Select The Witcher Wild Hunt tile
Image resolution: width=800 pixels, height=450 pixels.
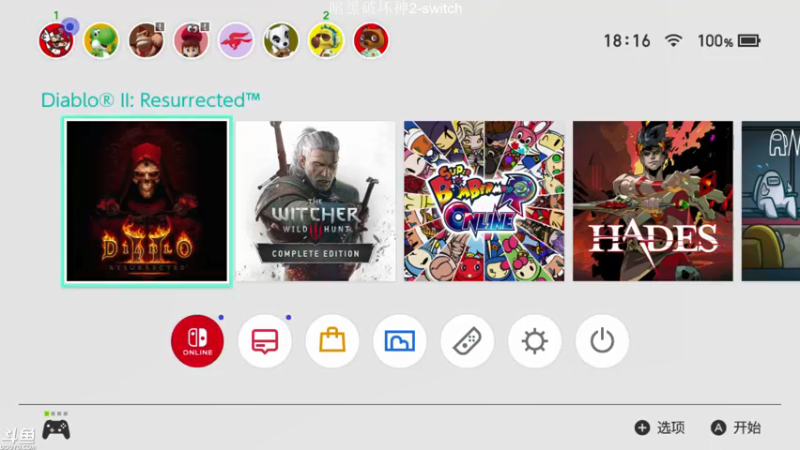(x=315, y=201)
